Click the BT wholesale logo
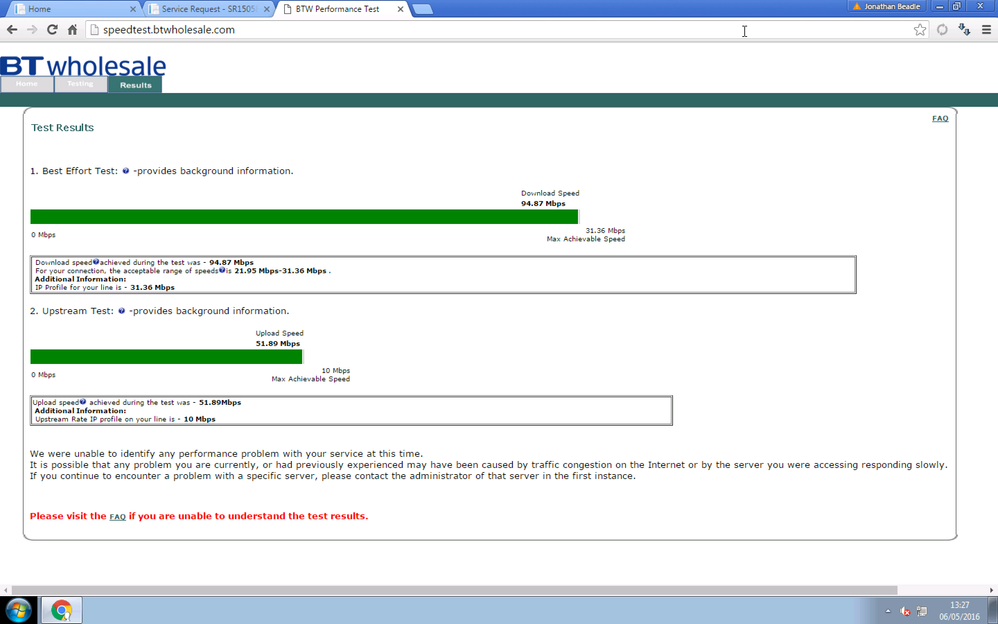This screenshot has height=624, width=998. point(83,66)
